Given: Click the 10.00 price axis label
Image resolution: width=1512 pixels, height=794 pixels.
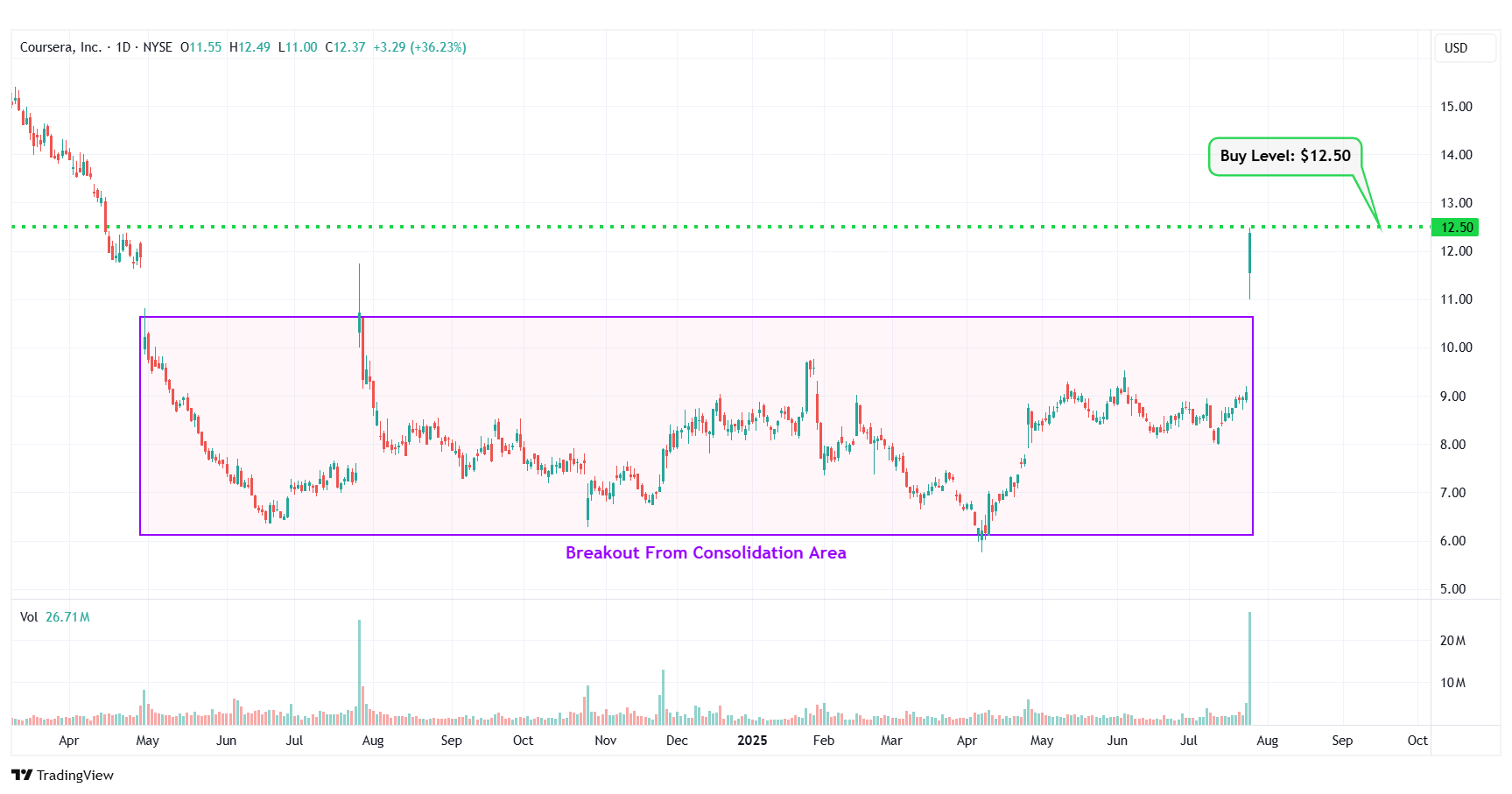Looking at the screenshot, I should coord(1456,348).
